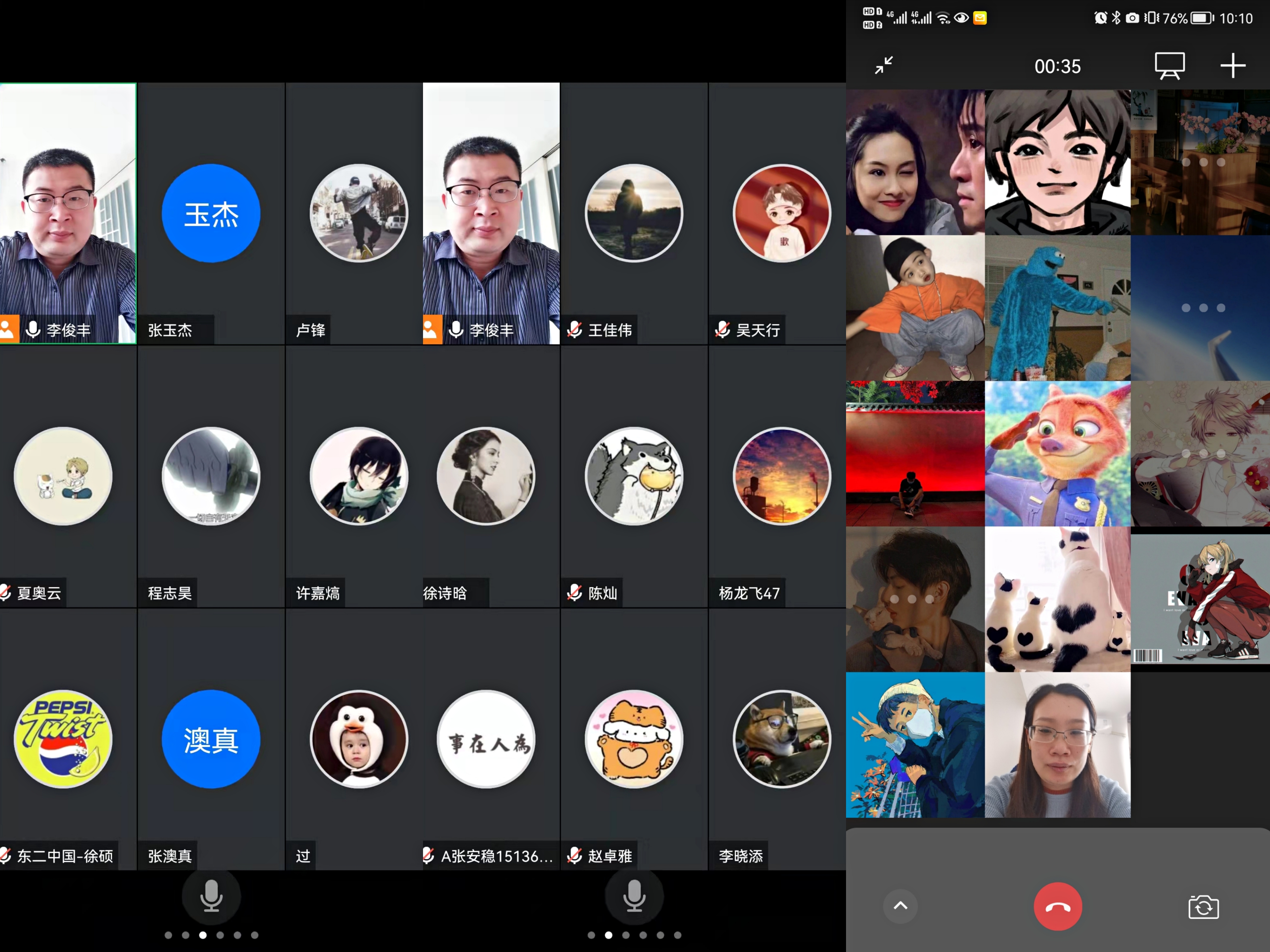Open 张澳真's blue 澳真 avatar tile
1270x952 pixels.
(x=211, y=739)
